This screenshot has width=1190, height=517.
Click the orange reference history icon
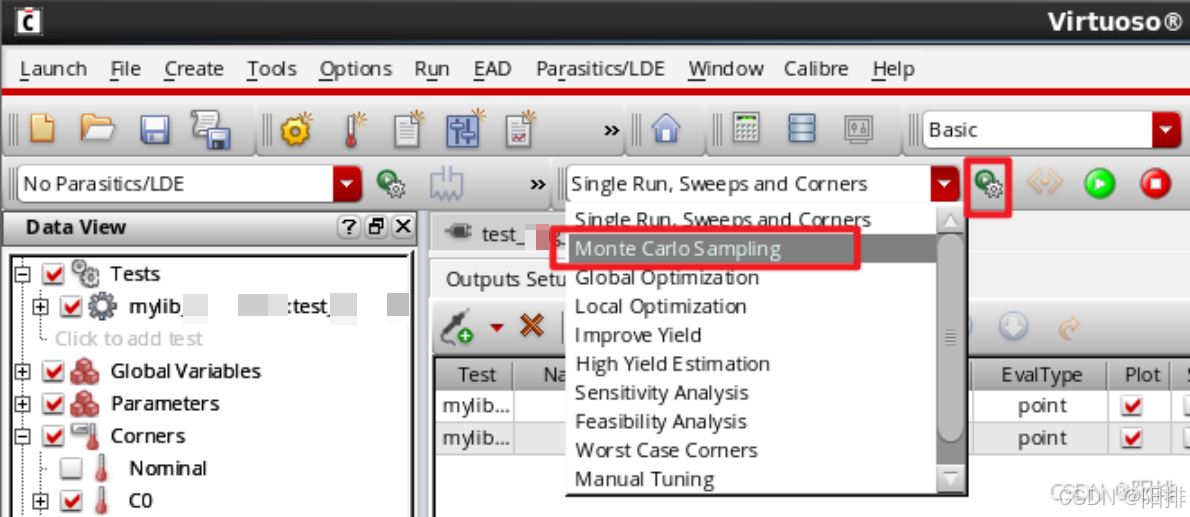point(1044,184)
